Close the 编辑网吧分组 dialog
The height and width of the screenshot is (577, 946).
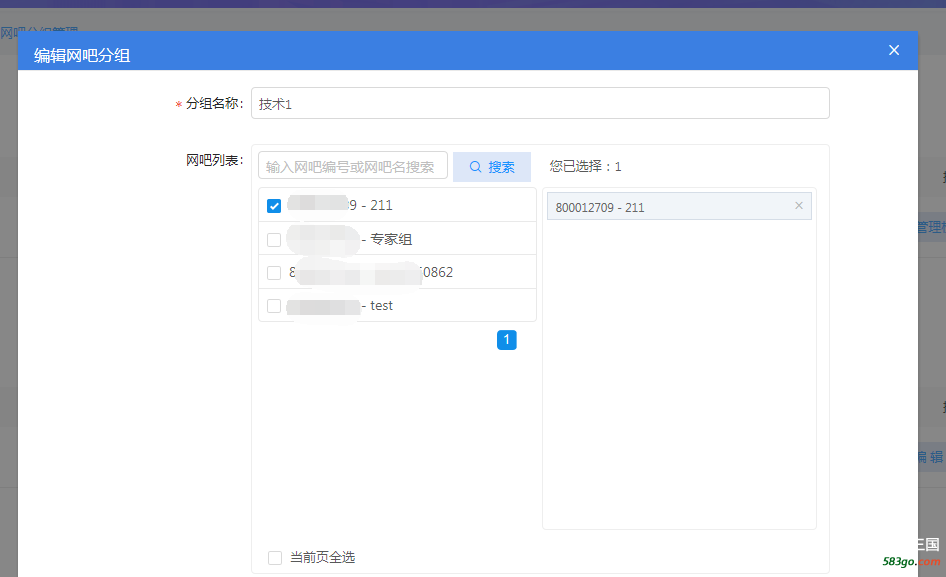pyautogui.click(x=894, y=50)
